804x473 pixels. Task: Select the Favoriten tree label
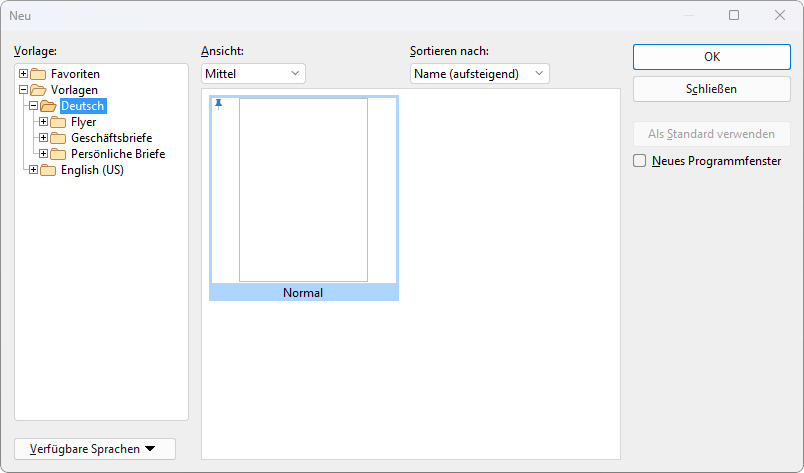(75, 74)
